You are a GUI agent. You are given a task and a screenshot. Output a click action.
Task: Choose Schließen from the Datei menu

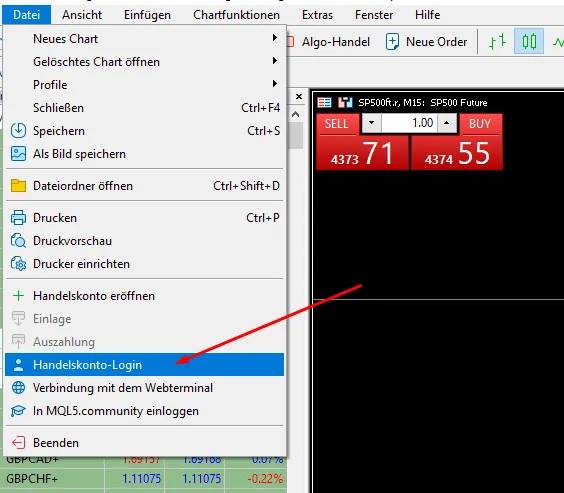point(144,108)
